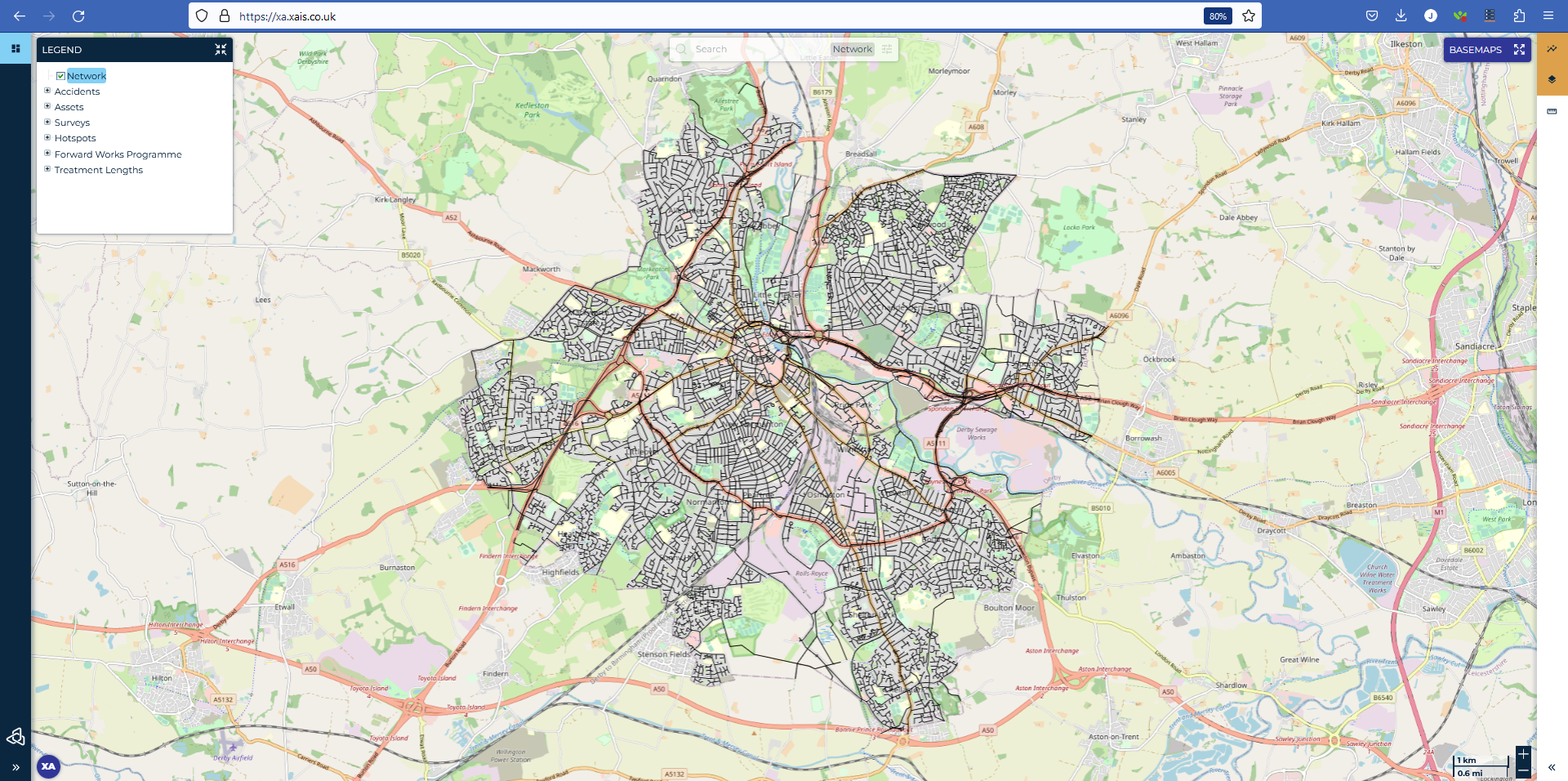Expand the Basemaps panel

point(1519,50)
